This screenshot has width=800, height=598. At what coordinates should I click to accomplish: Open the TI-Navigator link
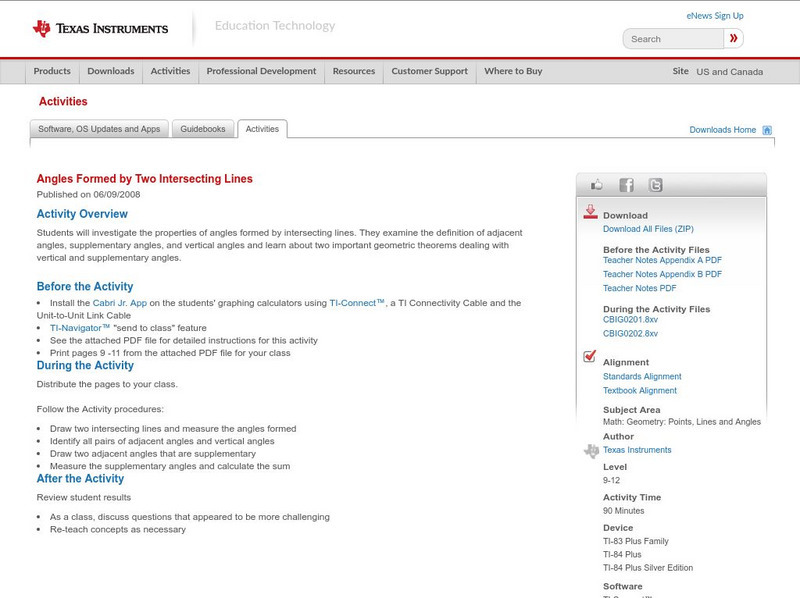coord(80,328)
